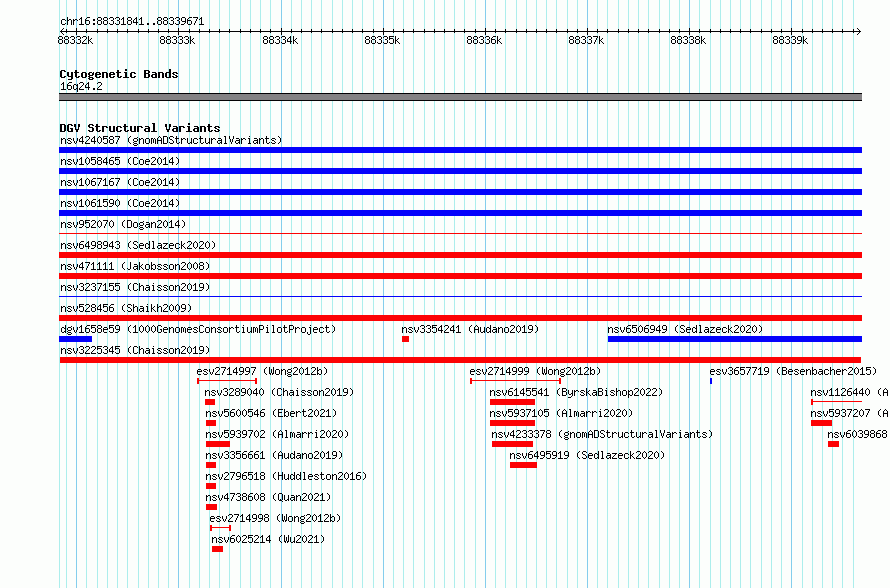Click nsv6039868 variant label
Viewport: 890px width, 588px height.
[858, 434]
